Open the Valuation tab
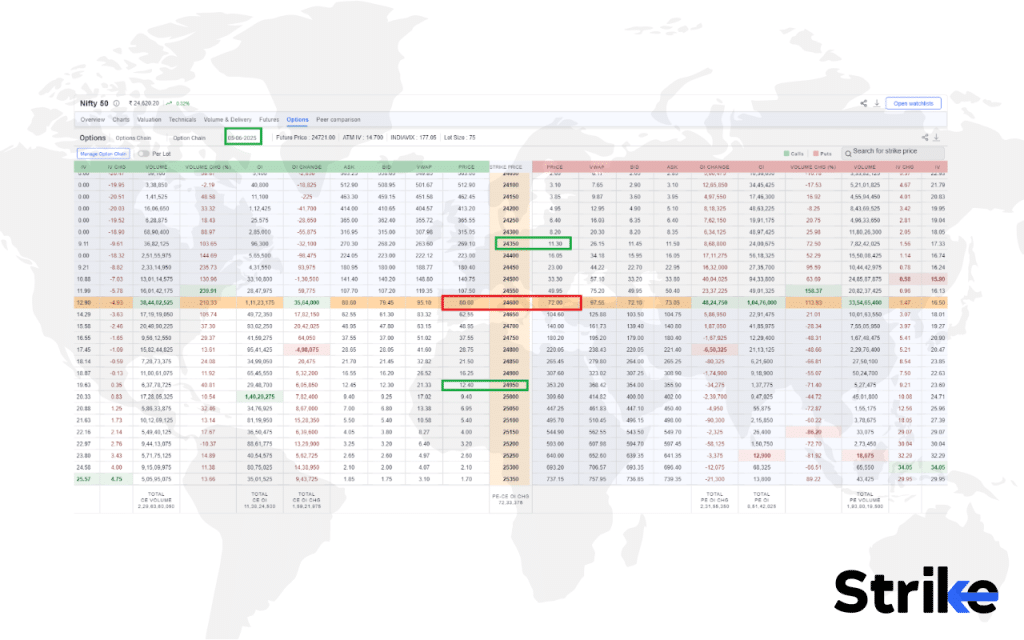 click(x=149, y=120)
